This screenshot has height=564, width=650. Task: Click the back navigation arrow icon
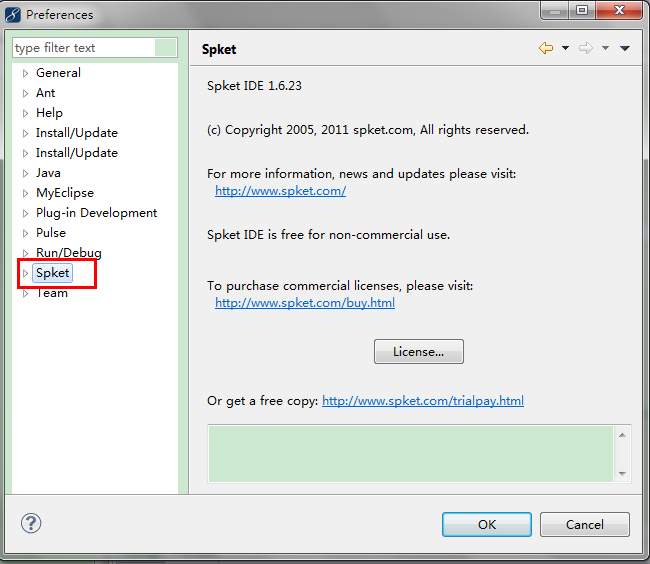[546, 48]
